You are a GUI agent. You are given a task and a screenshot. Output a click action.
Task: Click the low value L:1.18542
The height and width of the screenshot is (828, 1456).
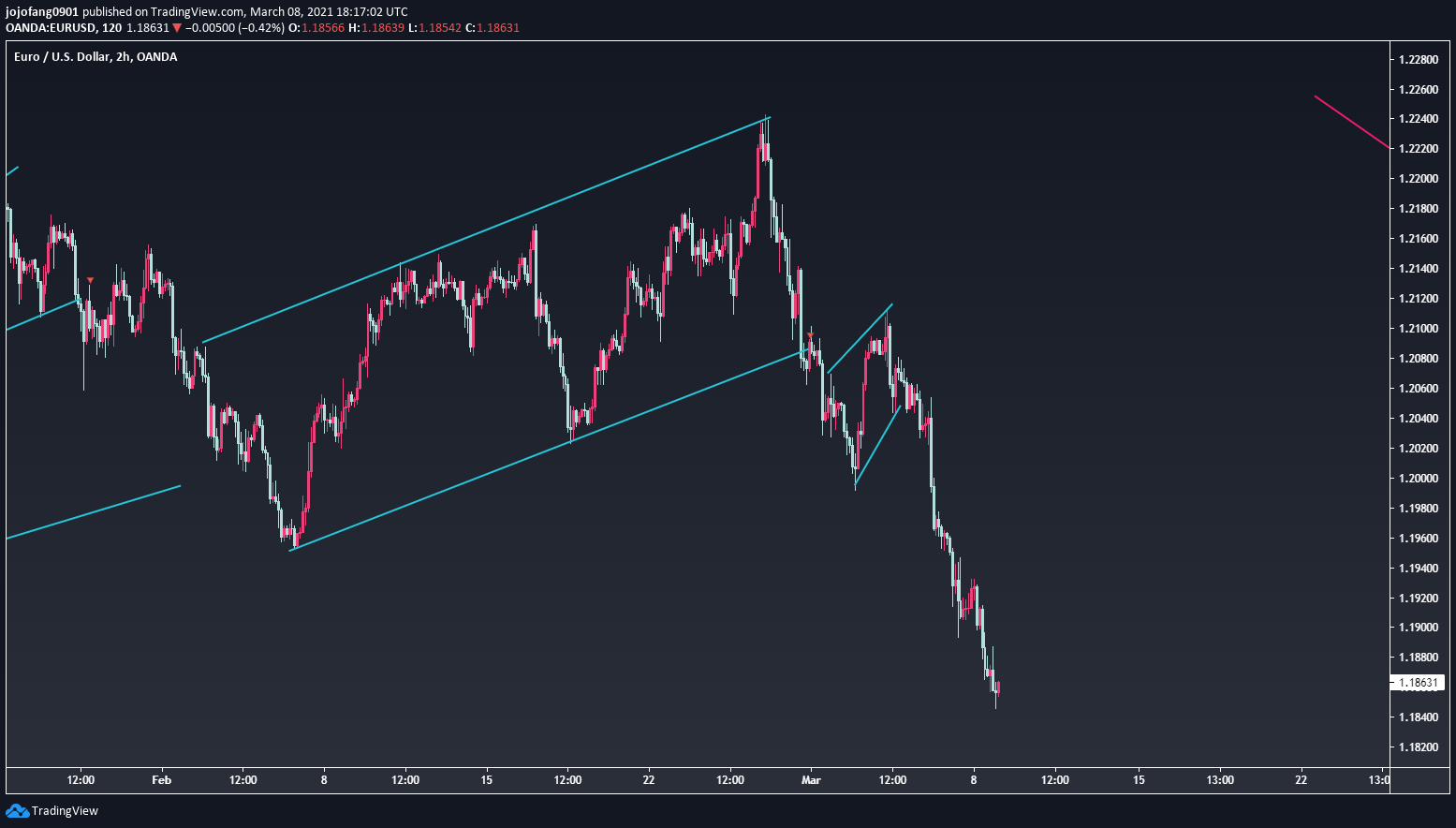coord(434,28)
